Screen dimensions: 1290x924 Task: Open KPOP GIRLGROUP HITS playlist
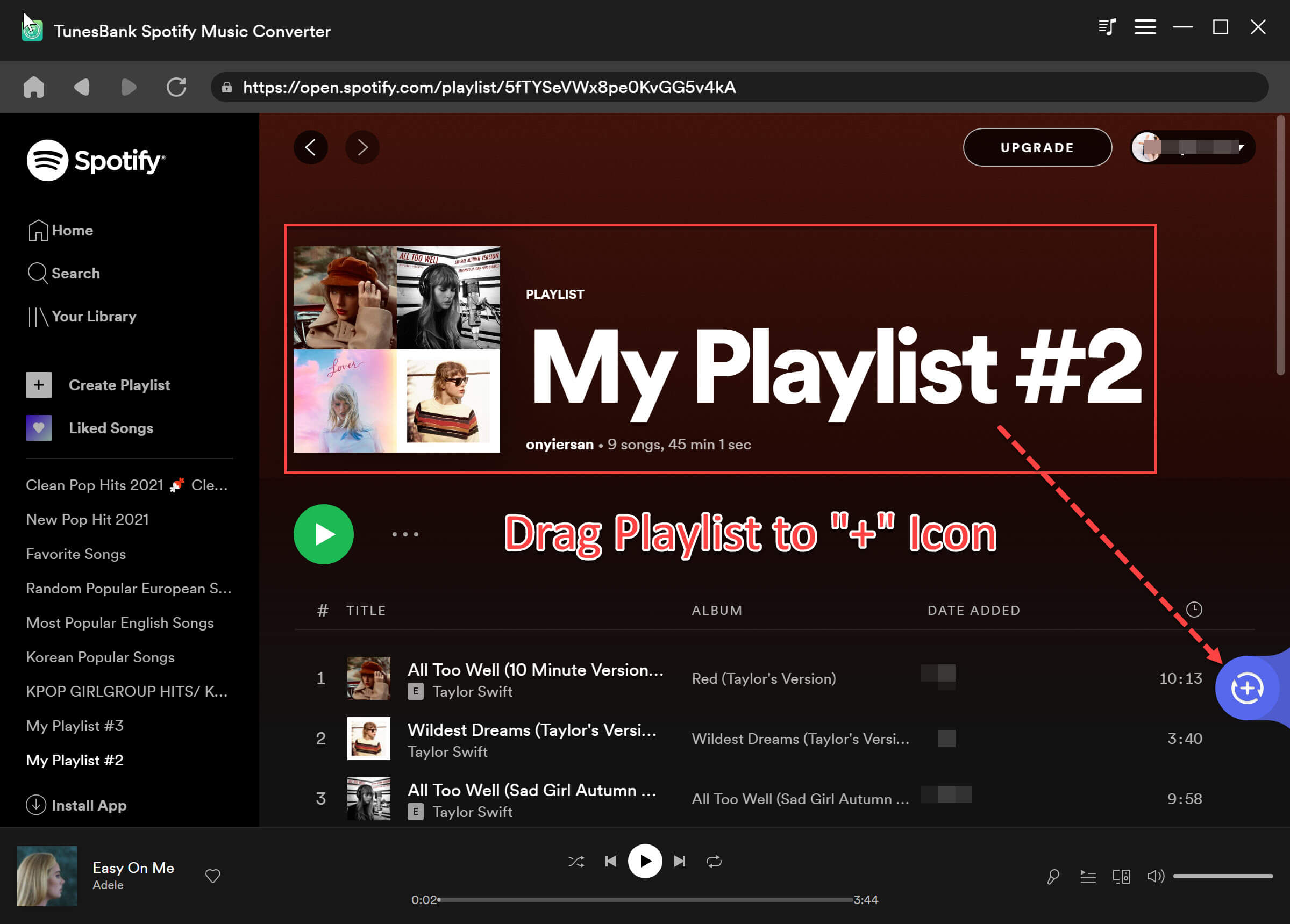[127, 691]
